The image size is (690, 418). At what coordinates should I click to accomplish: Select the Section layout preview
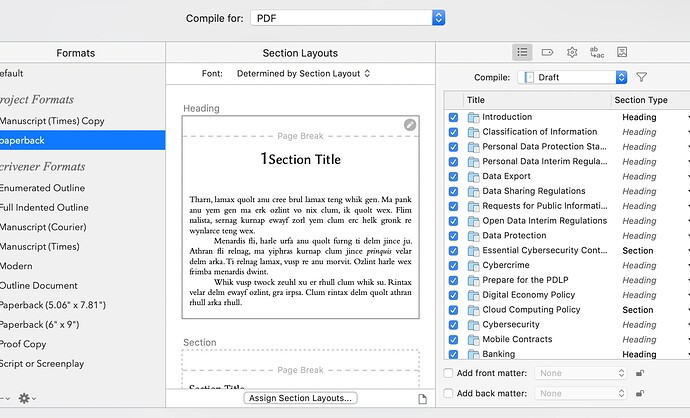(301, 369)
